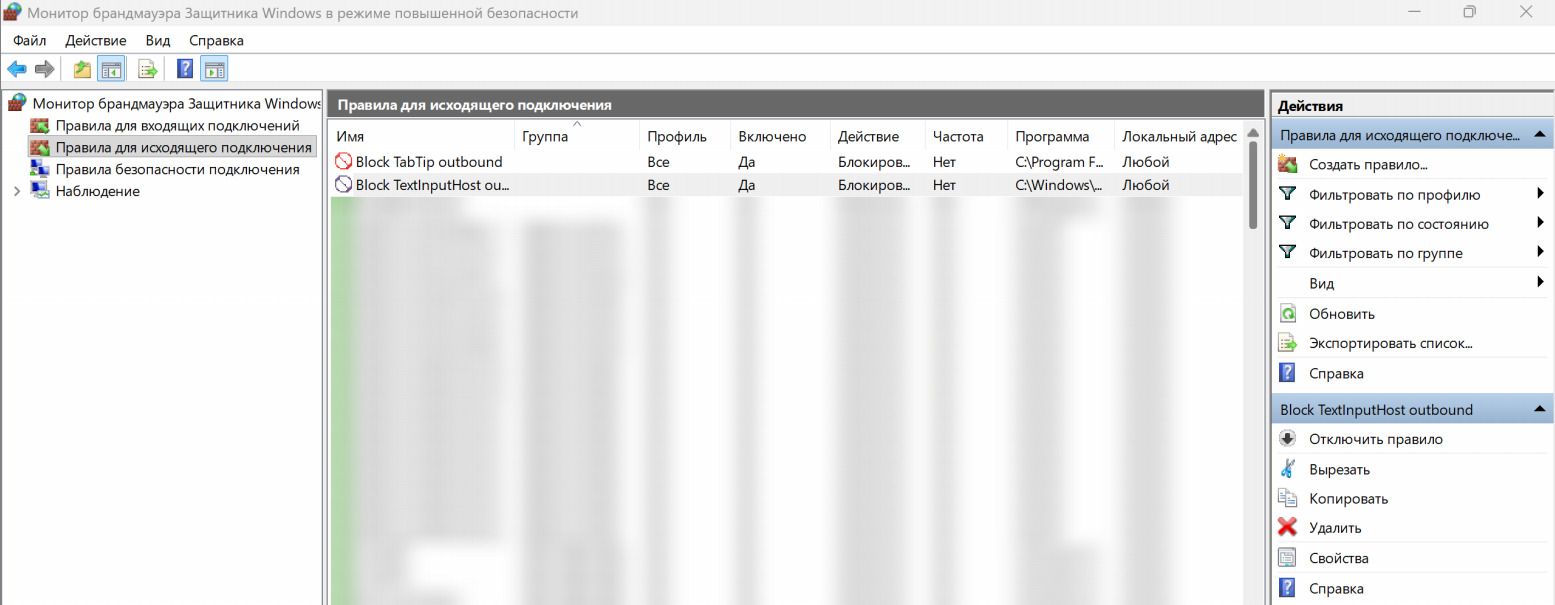Click Удалить red cross action
The image size is (1555, 605).
point(1335,528)
